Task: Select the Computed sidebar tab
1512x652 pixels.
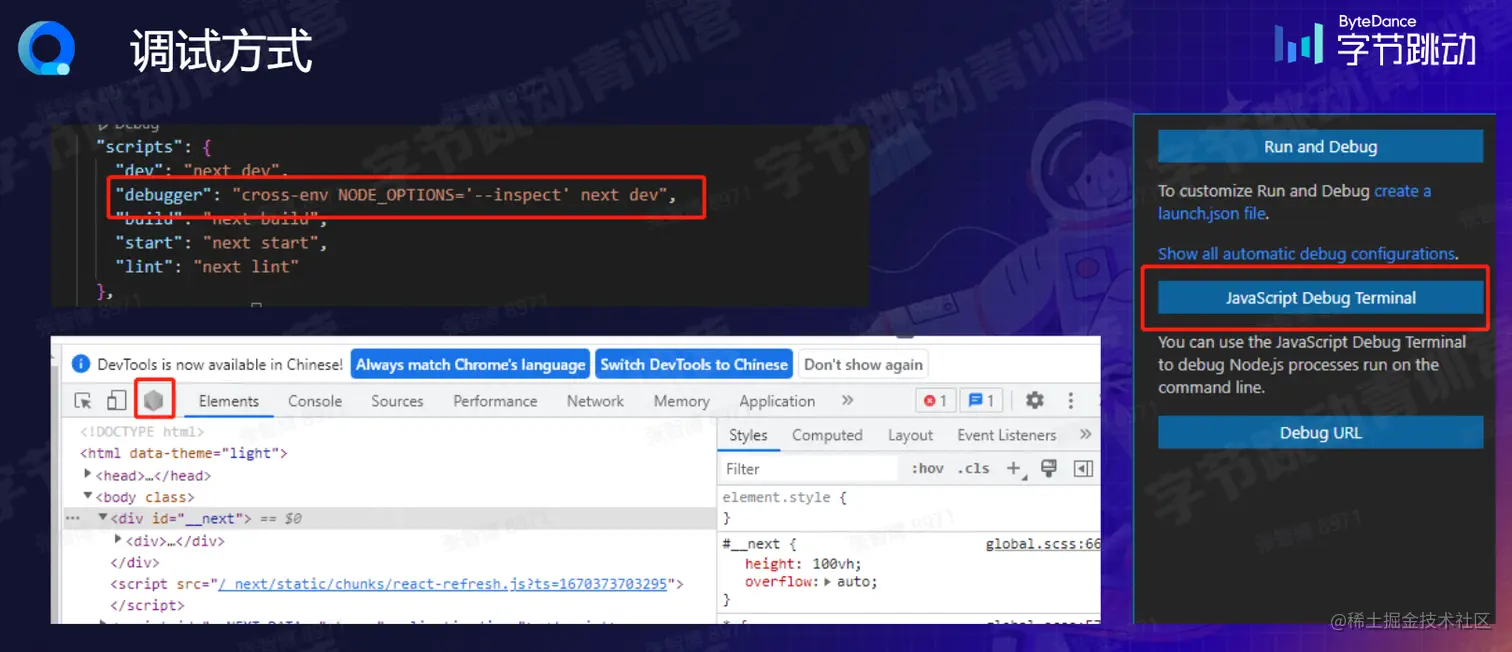Action: pos(827,435)
